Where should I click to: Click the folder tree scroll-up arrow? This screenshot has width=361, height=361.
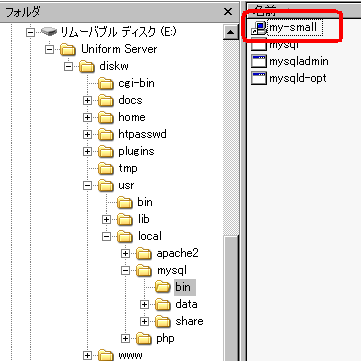(x=230, y=32)
